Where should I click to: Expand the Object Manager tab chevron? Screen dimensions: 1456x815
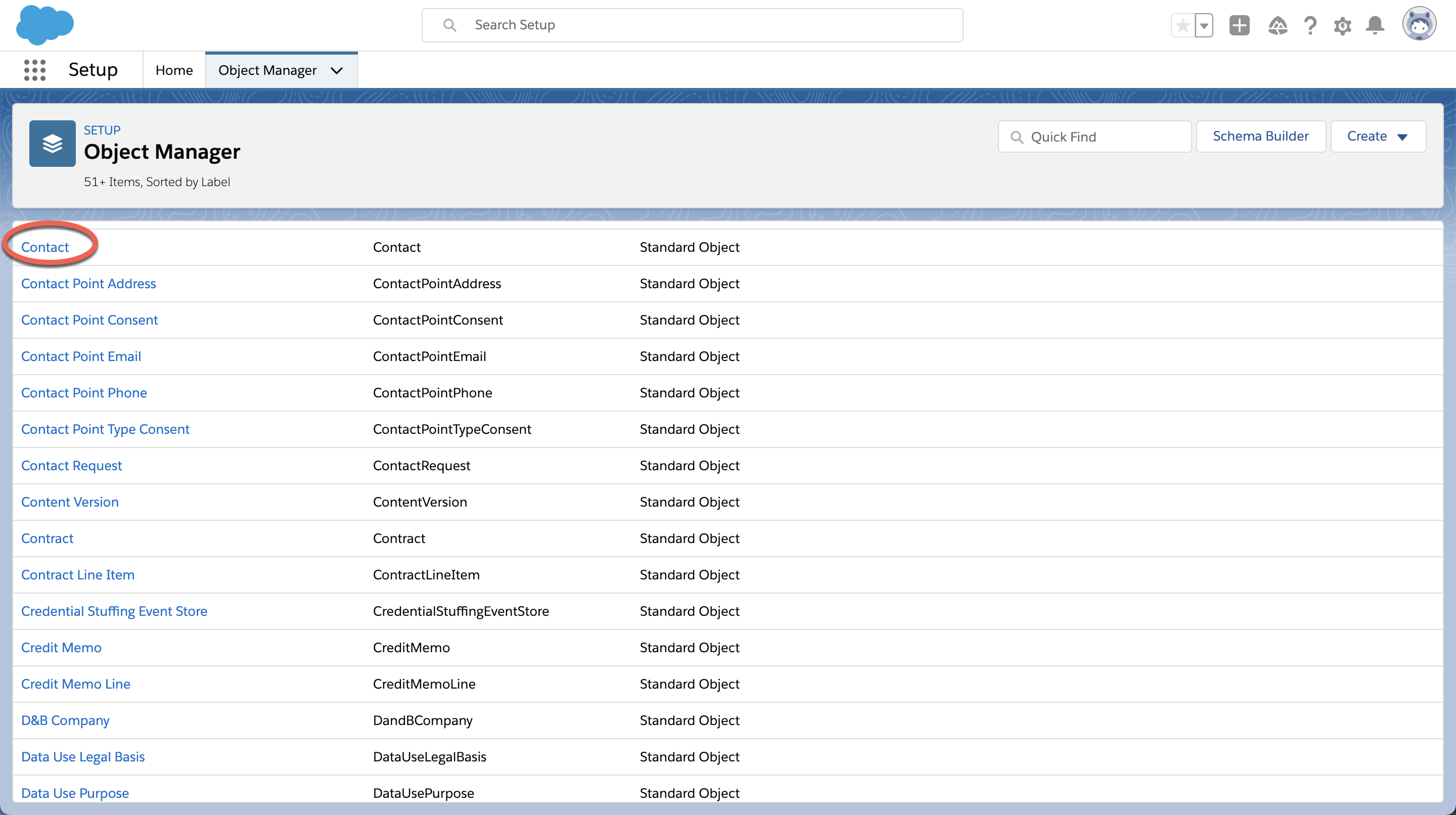tap(337, 71)
